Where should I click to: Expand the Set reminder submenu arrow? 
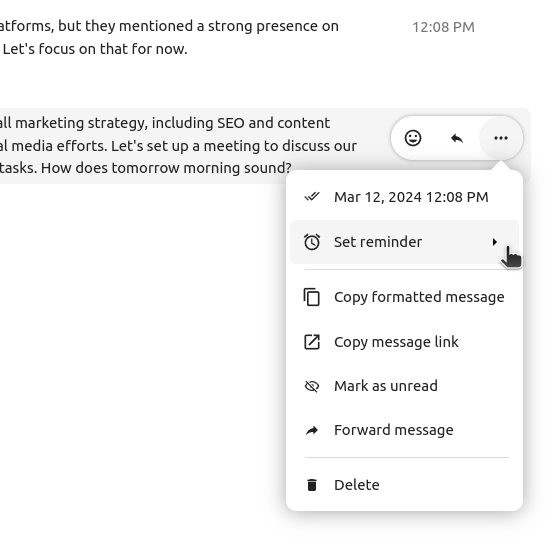[495, 242]
